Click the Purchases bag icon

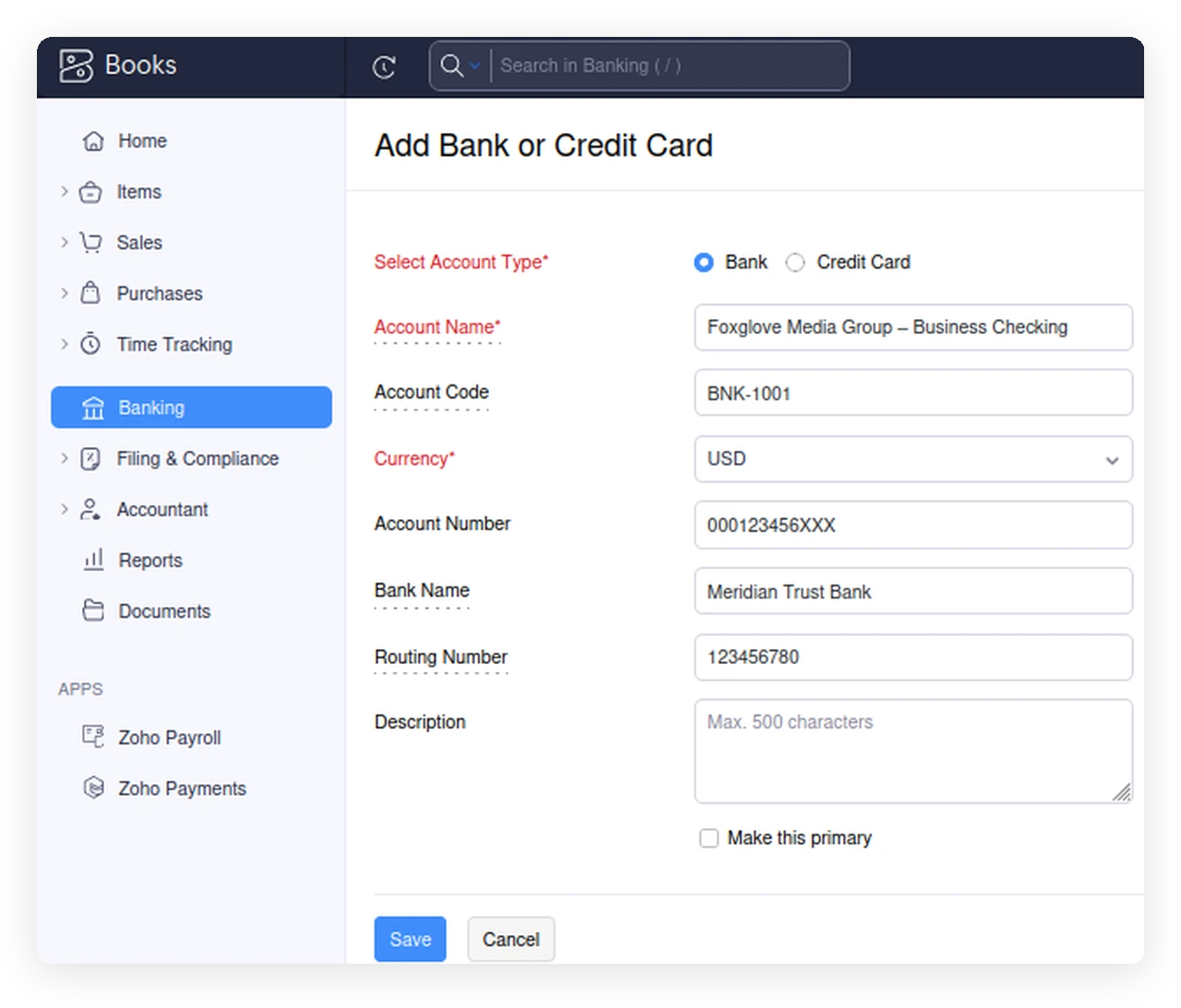[90, 293]
